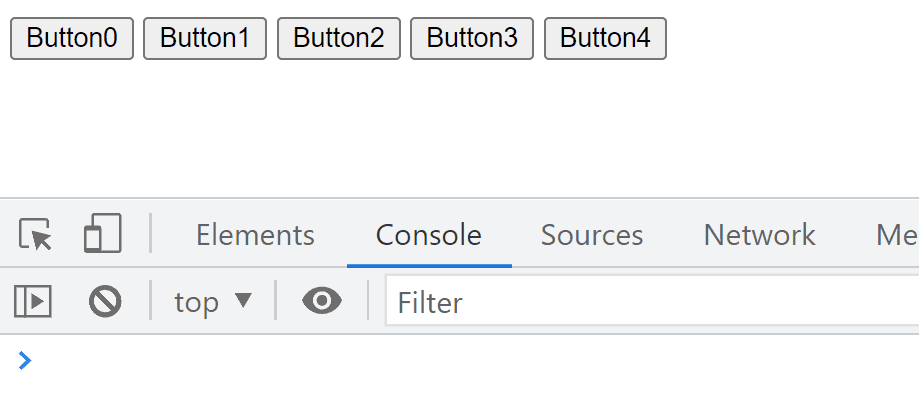919x397 pixels.
Task: Click the blank page area below buttons
Action: point(460,129)
